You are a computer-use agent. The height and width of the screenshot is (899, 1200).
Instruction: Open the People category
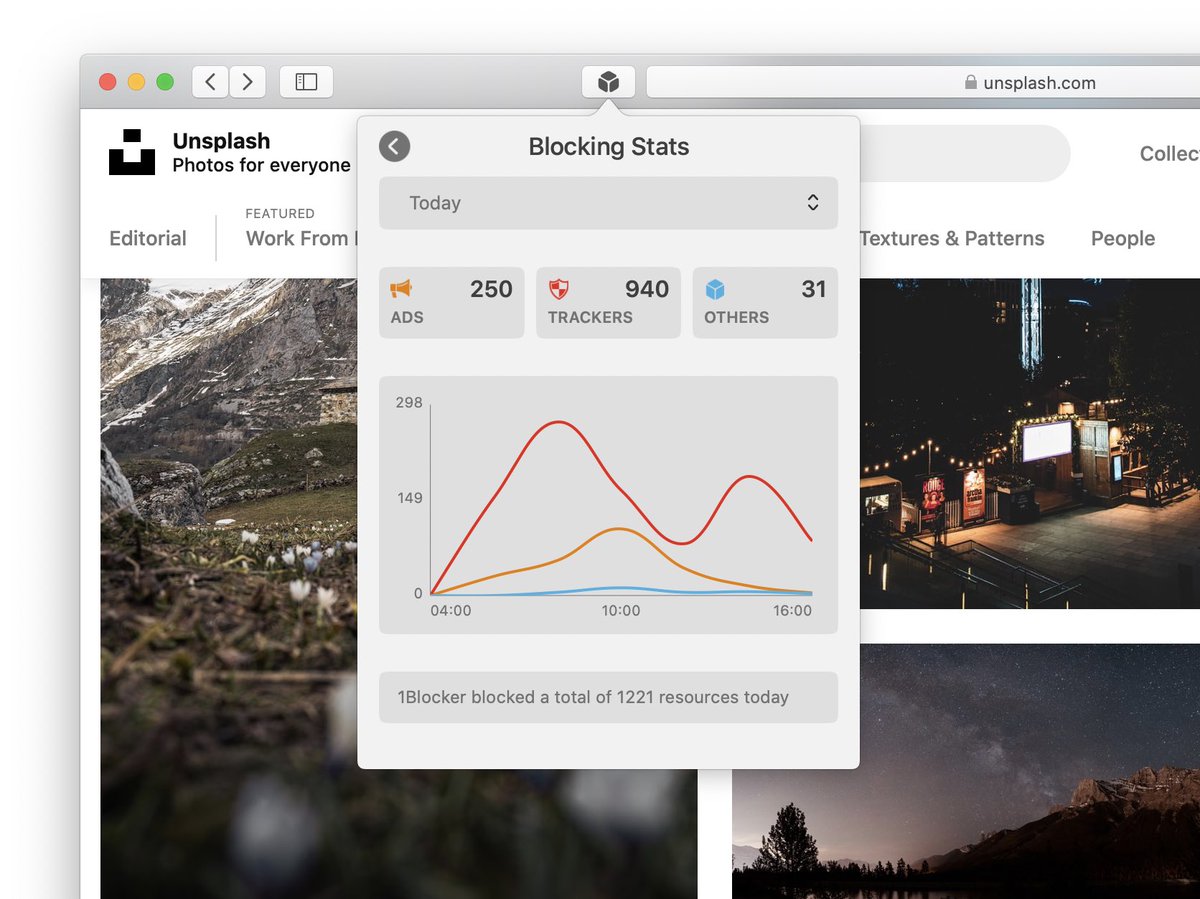[x=1122, y=238]
